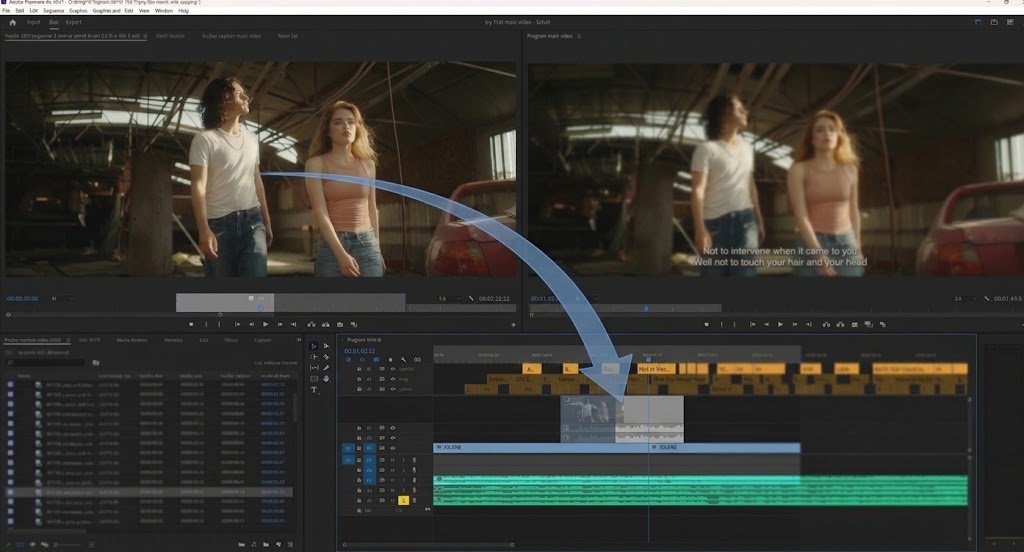Open timeline display settings wrench
Screen dimensions: 1024x552
[404, 360]
